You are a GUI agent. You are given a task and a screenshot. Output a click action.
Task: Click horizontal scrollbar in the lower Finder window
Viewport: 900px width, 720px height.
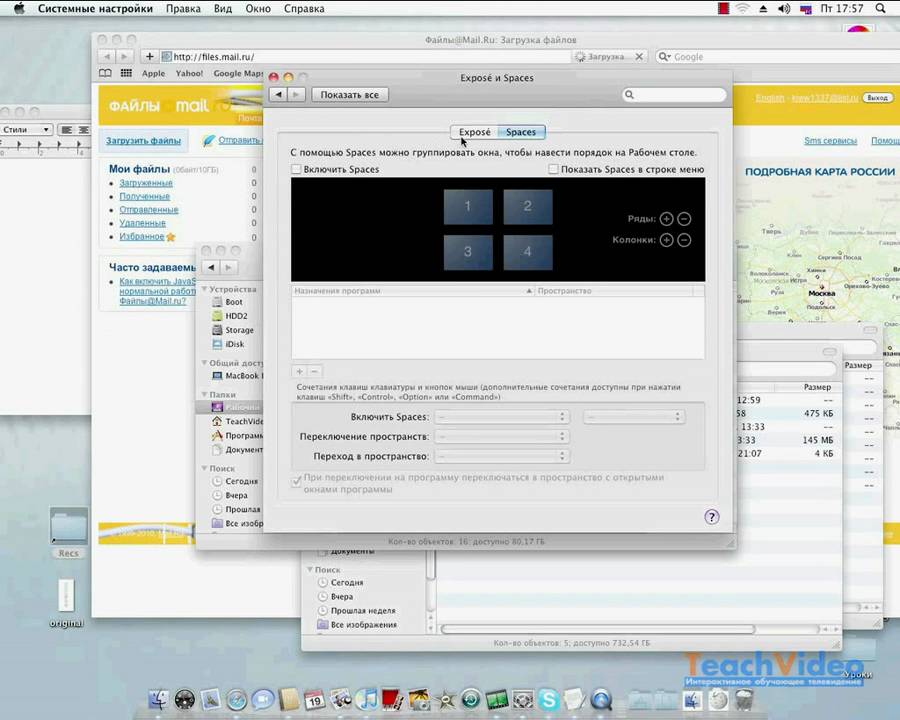[597, 629]
